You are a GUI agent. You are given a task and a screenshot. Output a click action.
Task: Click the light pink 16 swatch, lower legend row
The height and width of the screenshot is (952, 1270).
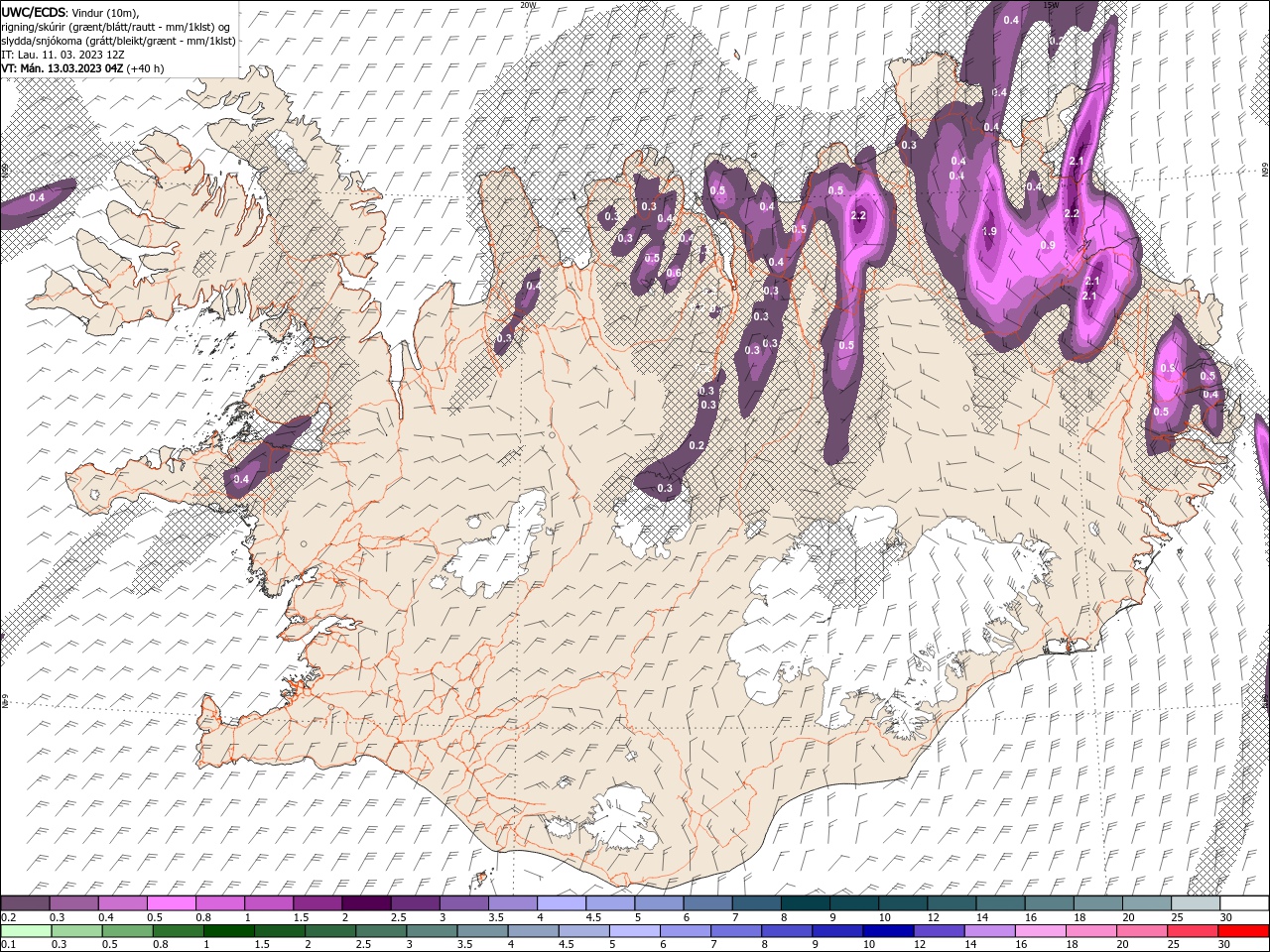tap(1042, 931)
